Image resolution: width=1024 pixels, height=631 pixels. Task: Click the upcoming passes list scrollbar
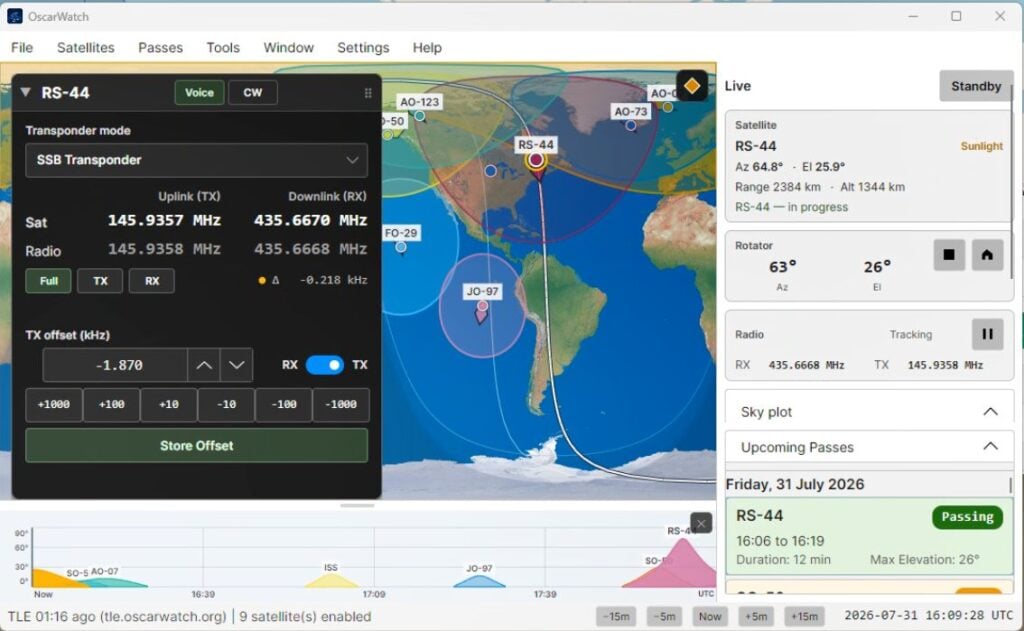(1010, 484)
